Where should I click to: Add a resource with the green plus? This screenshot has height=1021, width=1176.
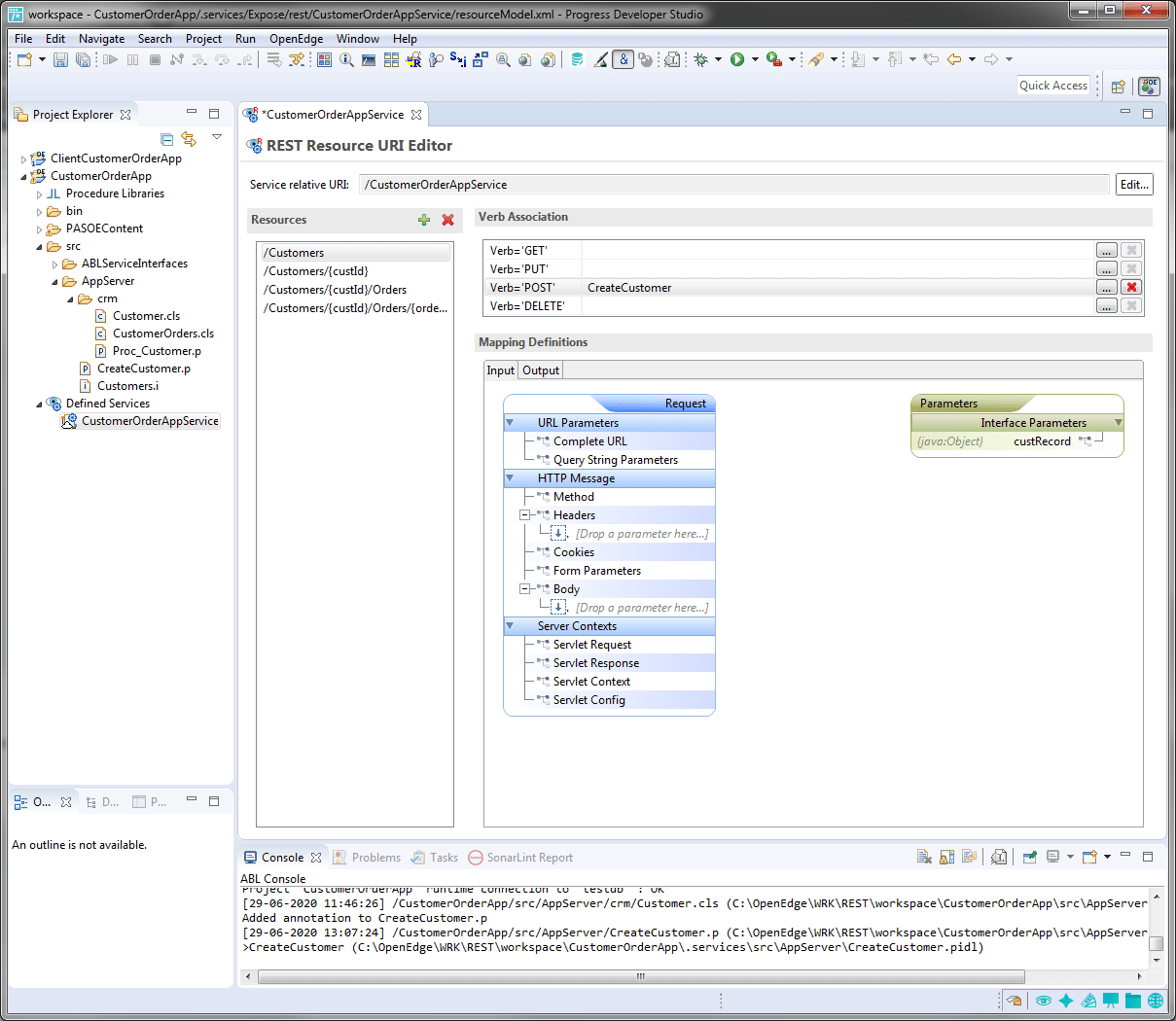click(x=424, y=220)
